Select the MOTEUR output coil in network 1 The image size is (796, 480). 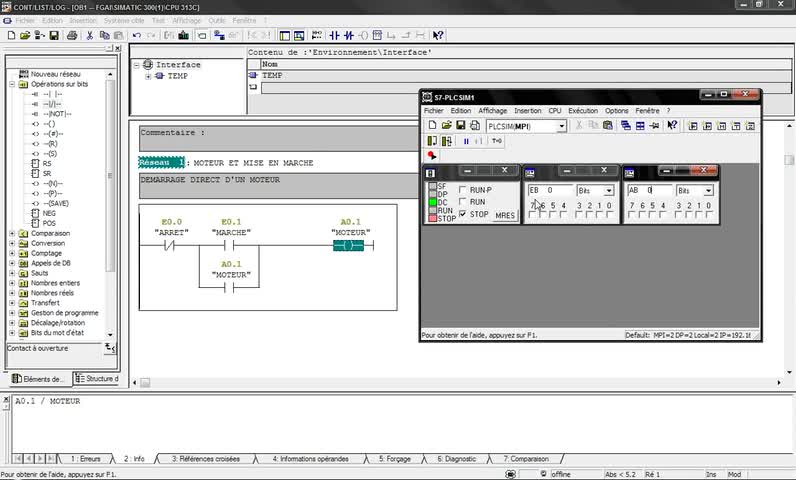348,246
